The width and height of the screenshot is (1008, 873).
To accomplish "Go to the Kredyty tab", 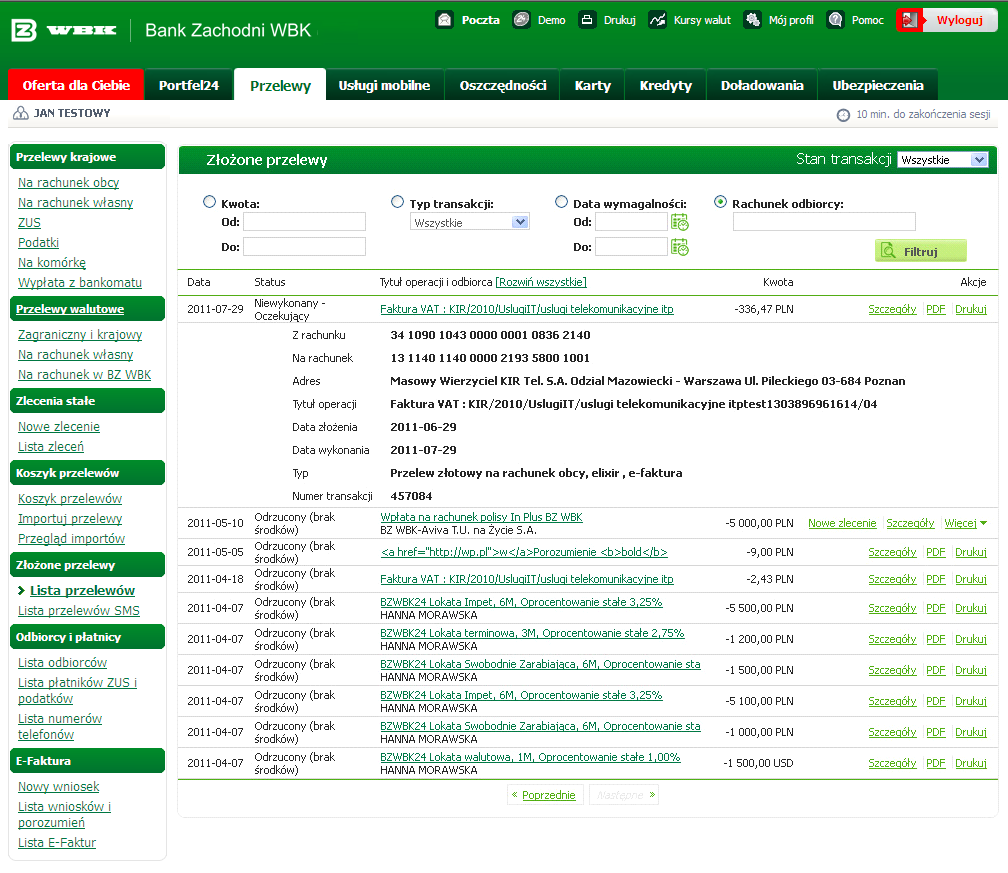I will pos(665,85).
